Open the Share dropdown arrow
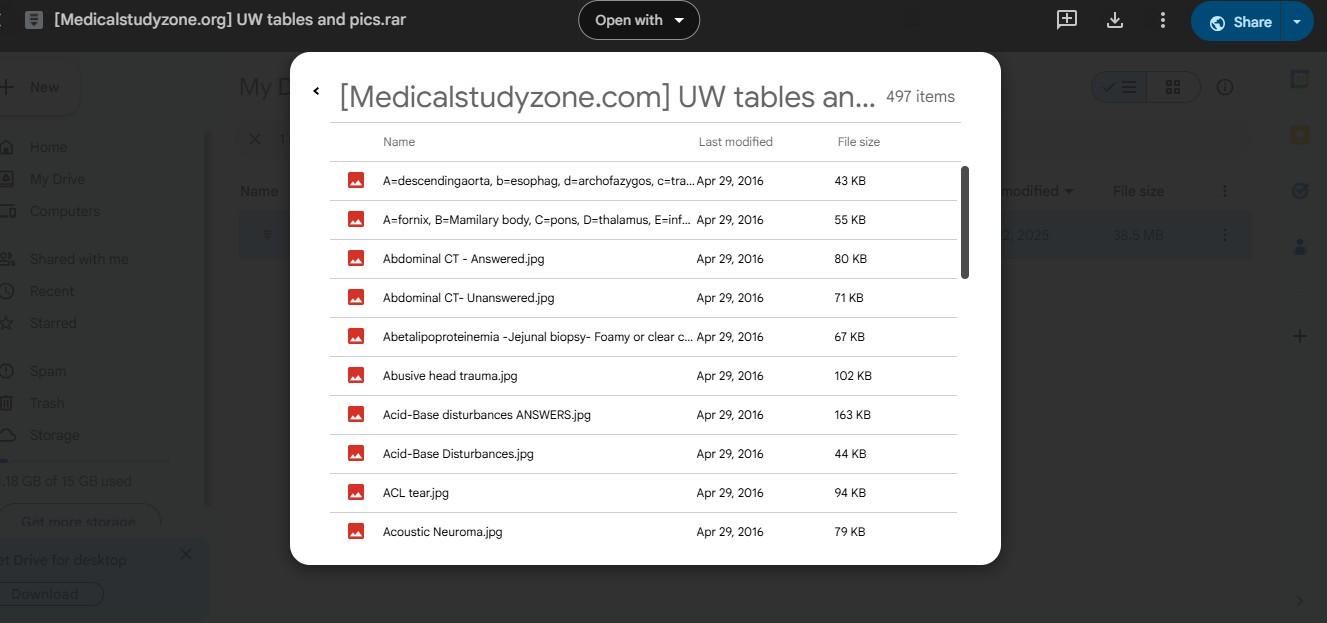The image size is (1327, 623). click(x=1297, y=20)
